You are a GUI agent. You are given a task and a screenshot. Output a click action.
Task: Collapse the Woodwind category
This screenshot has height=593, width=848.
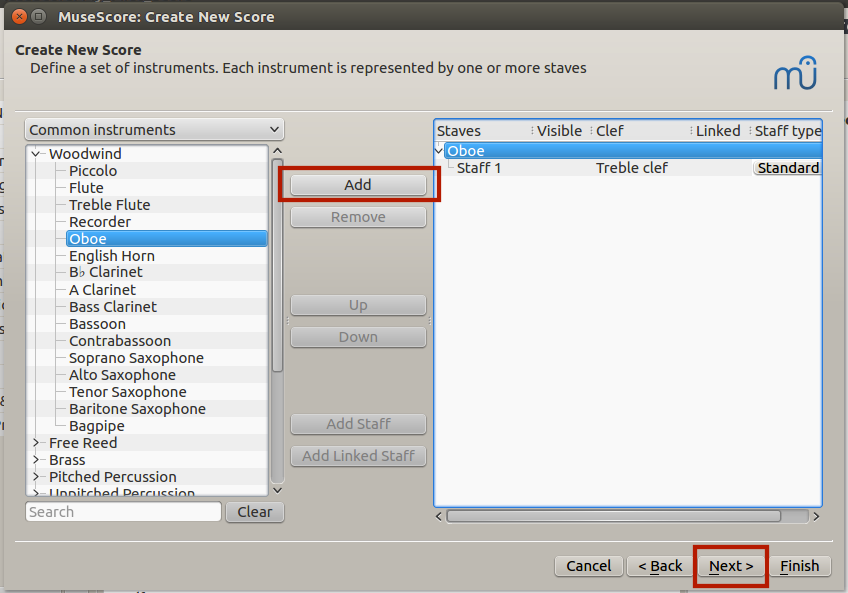click(x=36, y=154)
